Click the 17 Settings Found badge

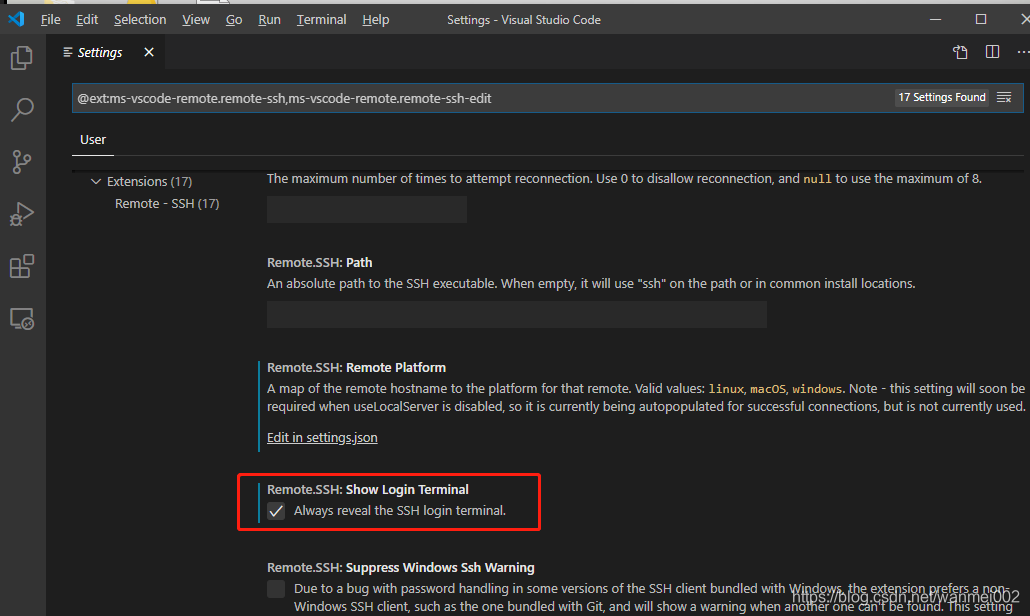[x=941, y=97]
